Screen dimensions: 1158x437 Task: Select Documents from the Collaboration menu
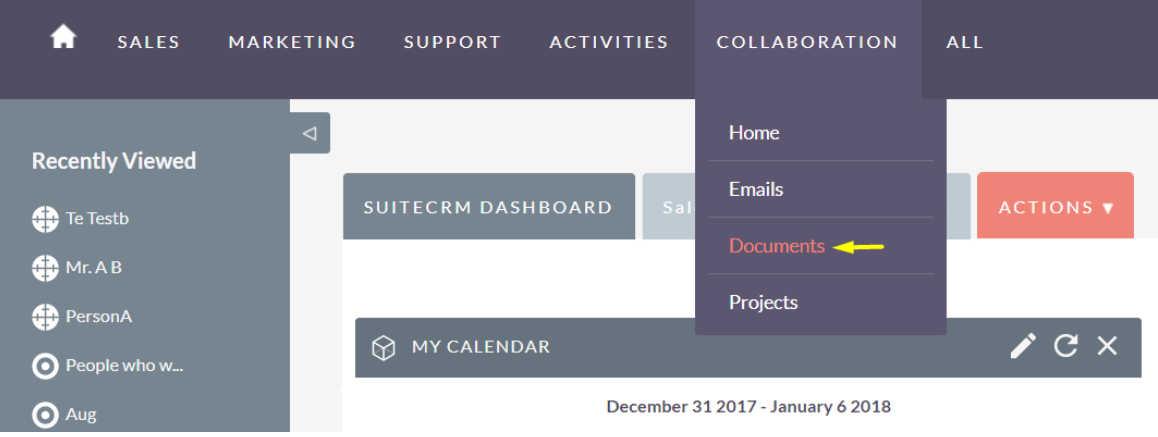(x=777, y=246)
